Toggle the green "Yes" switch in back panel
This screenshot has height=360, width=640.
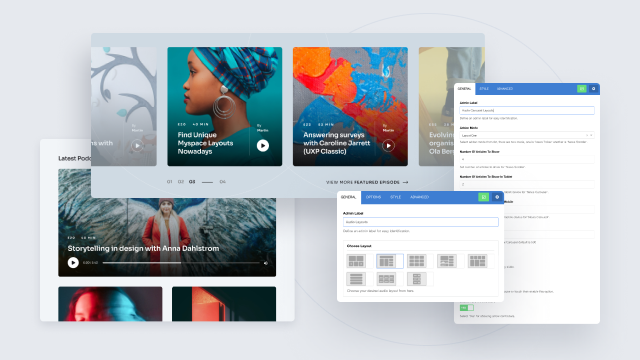467,308
